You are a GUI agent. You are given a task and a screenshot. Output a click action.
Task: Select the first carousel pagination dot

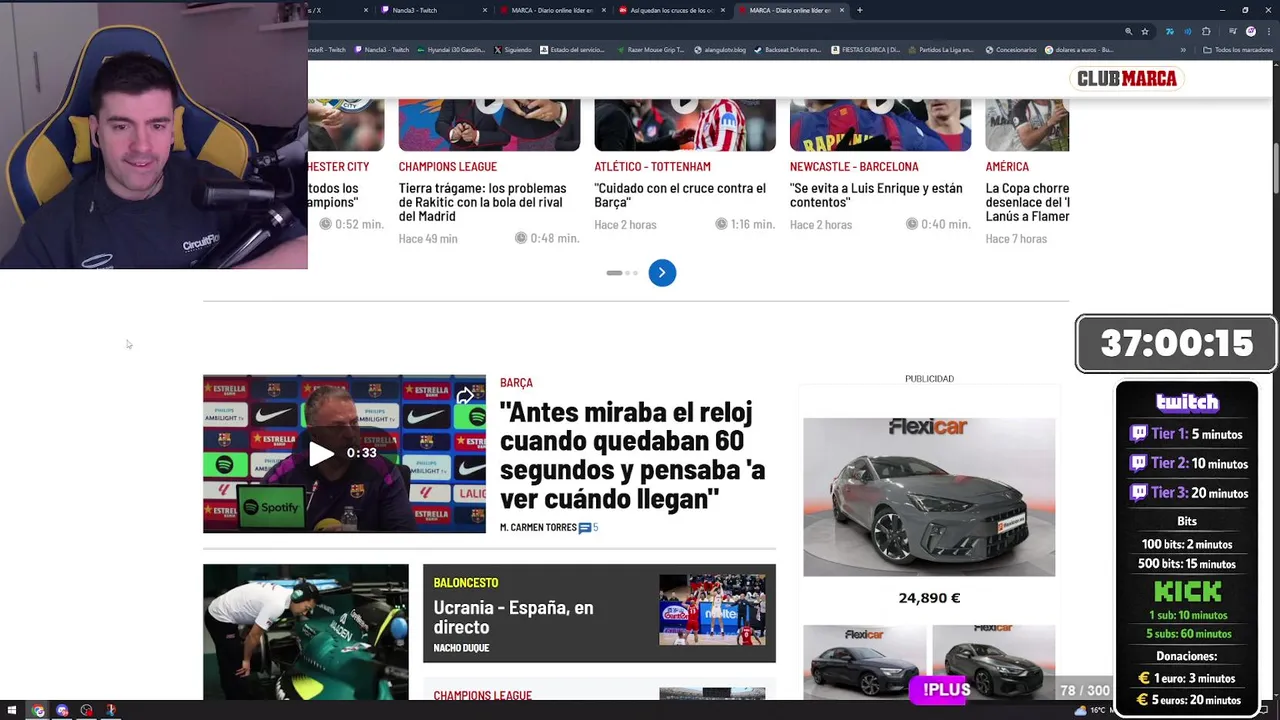(x=614, y=273)
